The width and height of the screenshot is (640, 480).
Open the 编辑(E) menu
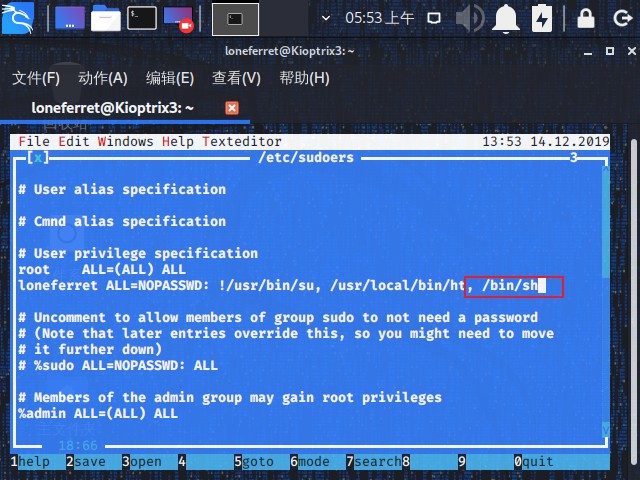point(170,78)
